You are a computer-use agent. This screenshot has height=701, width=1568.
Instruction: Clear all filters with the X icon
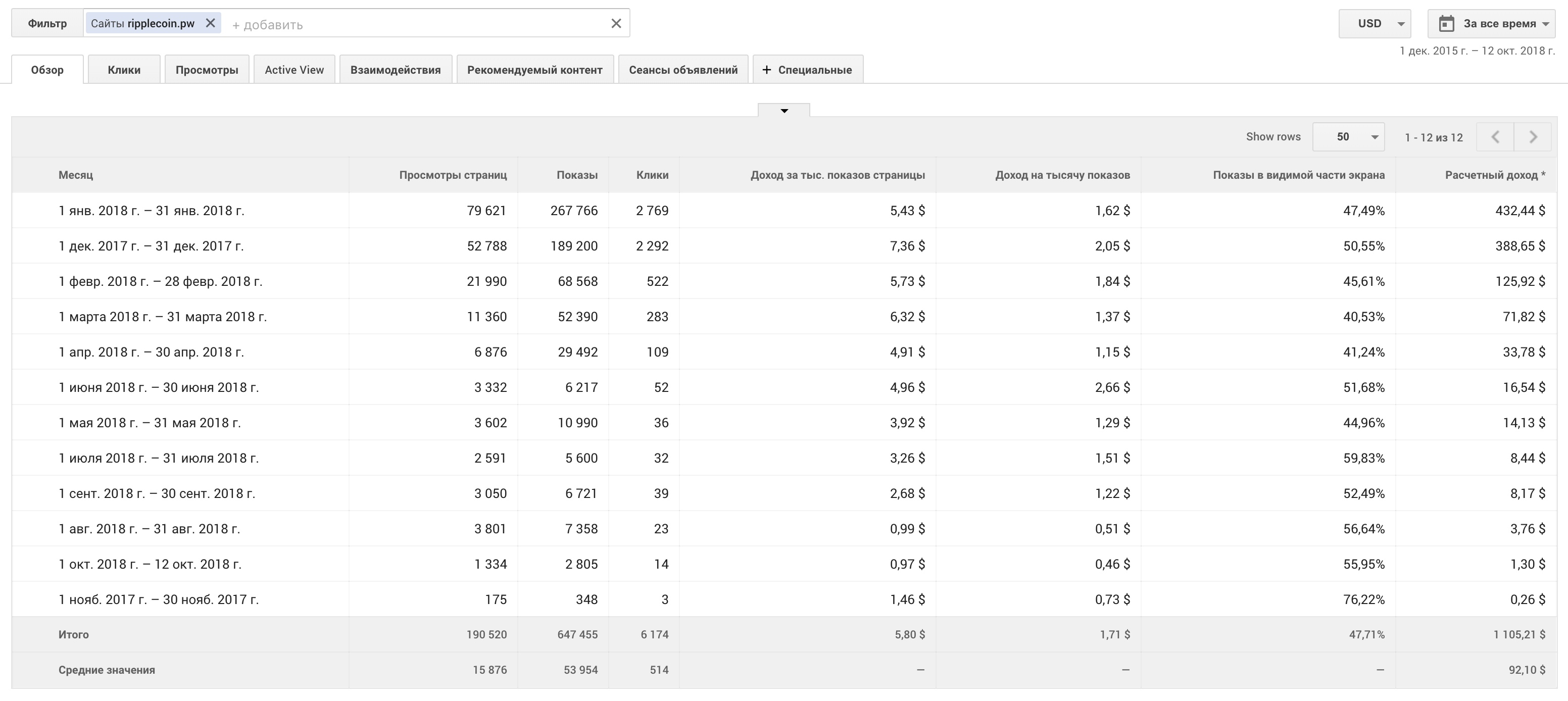tap(616, 23)
